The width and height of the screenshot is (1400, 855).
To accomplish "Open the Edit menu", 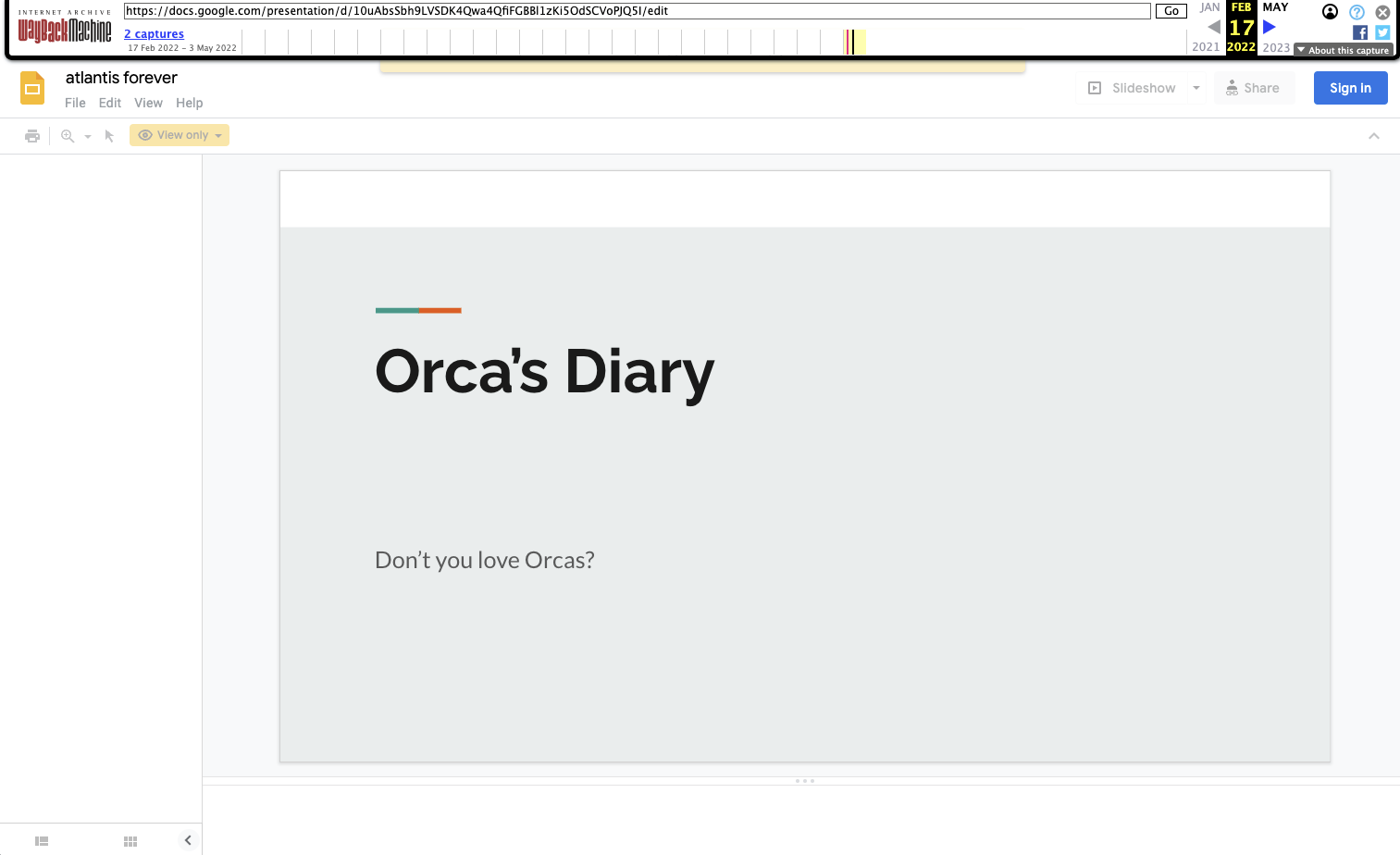I will pyautogui.click(x=110, y=103).
